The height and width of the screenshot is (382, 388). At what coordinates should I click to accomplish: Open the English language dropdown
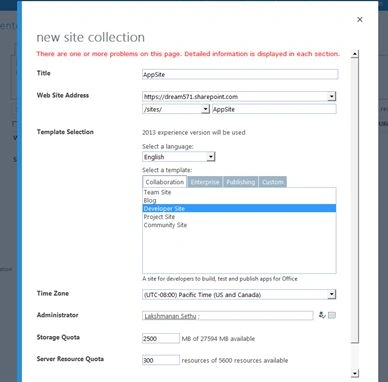tap(179, 157)
